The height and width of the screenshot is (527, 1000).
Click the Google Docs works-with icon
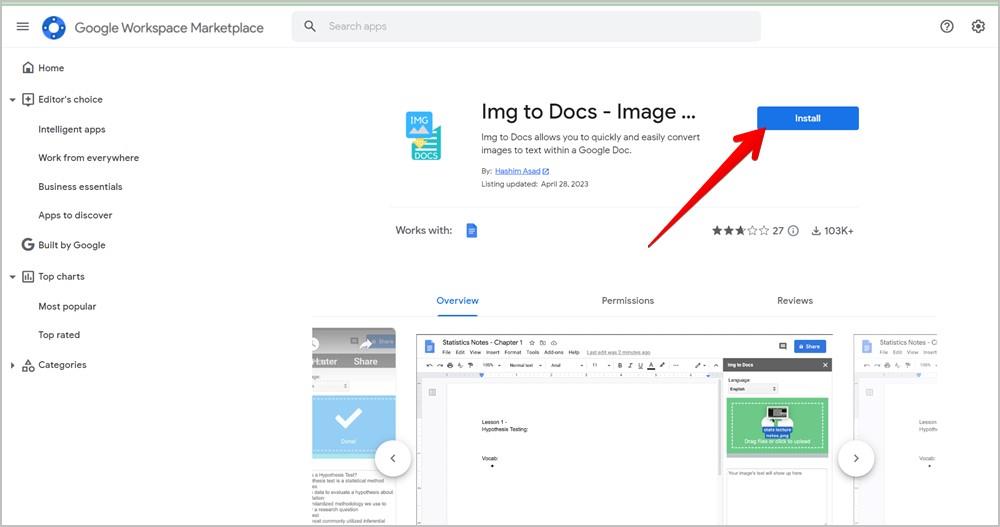(x=472, y=230)
